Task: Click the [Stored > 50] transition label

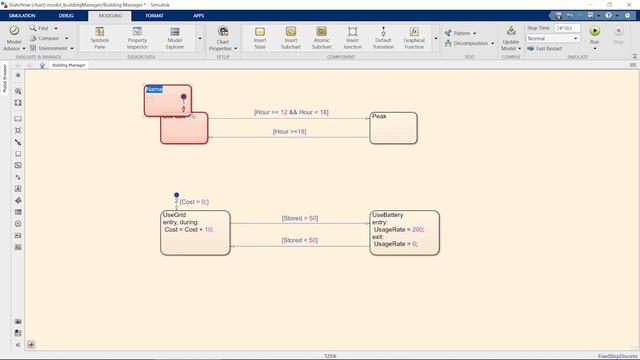Action: (x=300, y=218)
